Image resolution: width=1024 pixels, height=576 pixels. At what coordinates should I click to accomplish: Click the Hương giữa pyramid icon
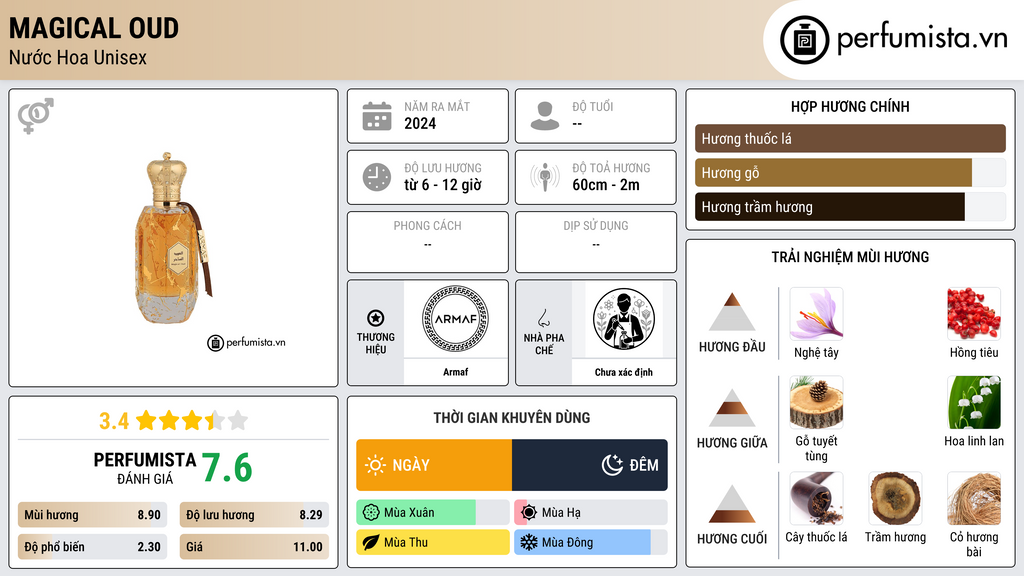click(732, 408)
